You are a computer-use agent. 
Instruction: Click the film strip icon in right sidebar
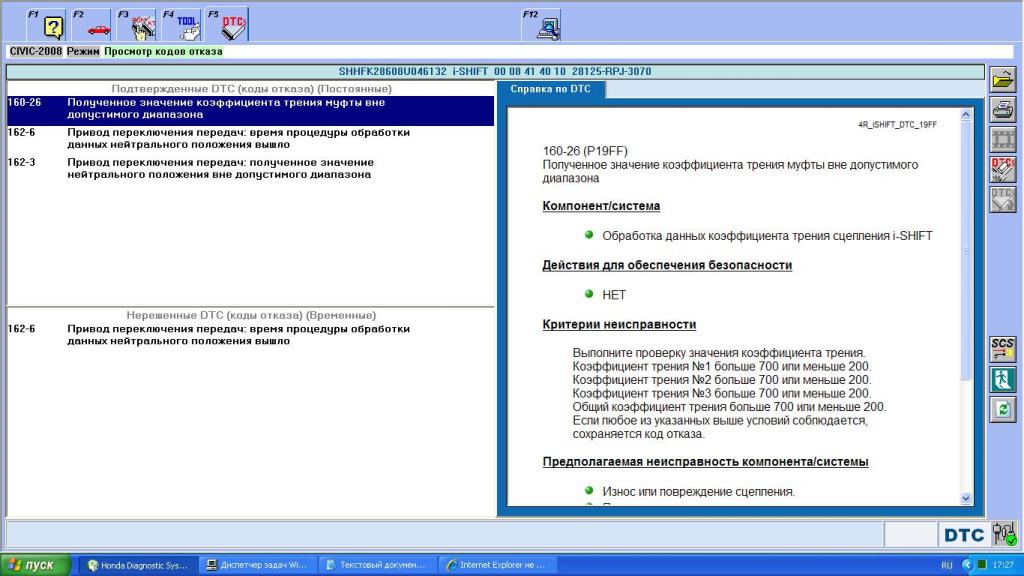(x=1002, y=139)
